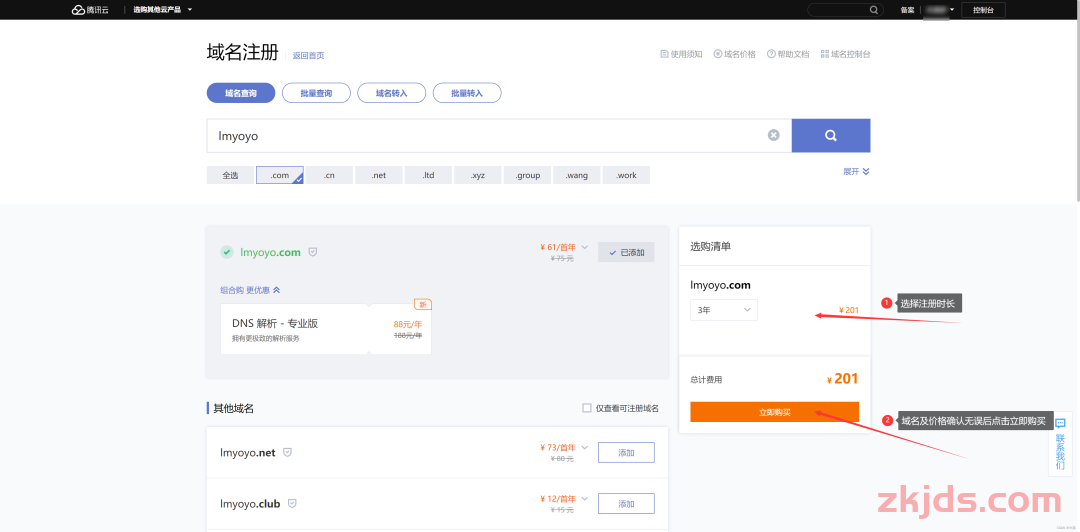Click the Tencent Cloud logo
Screen dimensions: 1080x532
tap(90, 10)
